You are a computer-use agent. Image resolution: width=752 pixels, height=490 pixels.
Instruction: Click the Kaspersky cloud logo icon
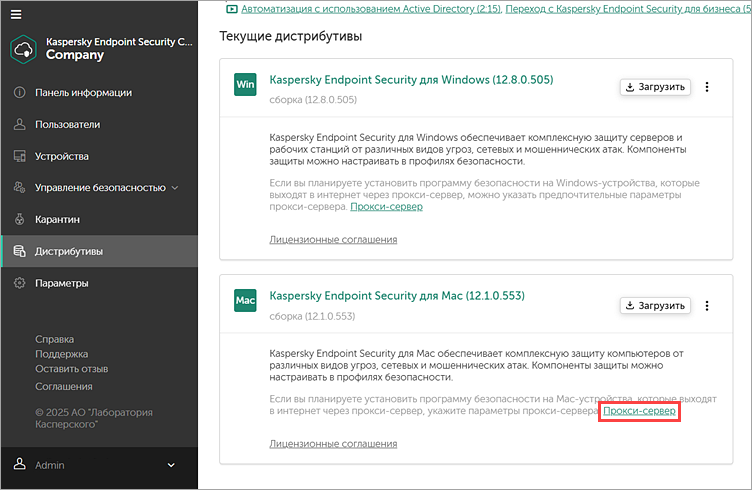tap(23, 49)
